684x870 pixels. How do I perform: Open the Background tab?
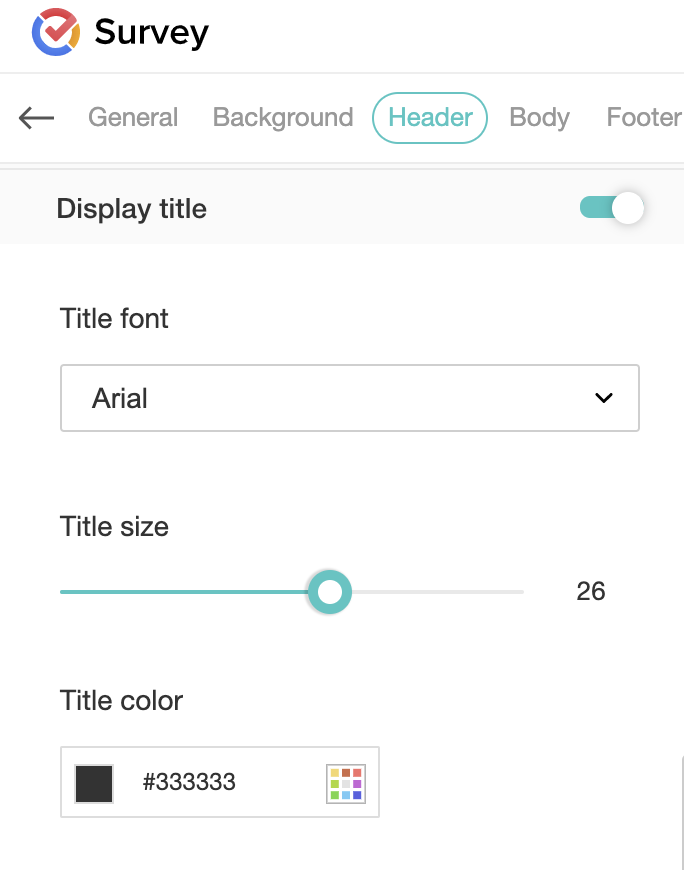pyautogui.click(x=283, y=118)
